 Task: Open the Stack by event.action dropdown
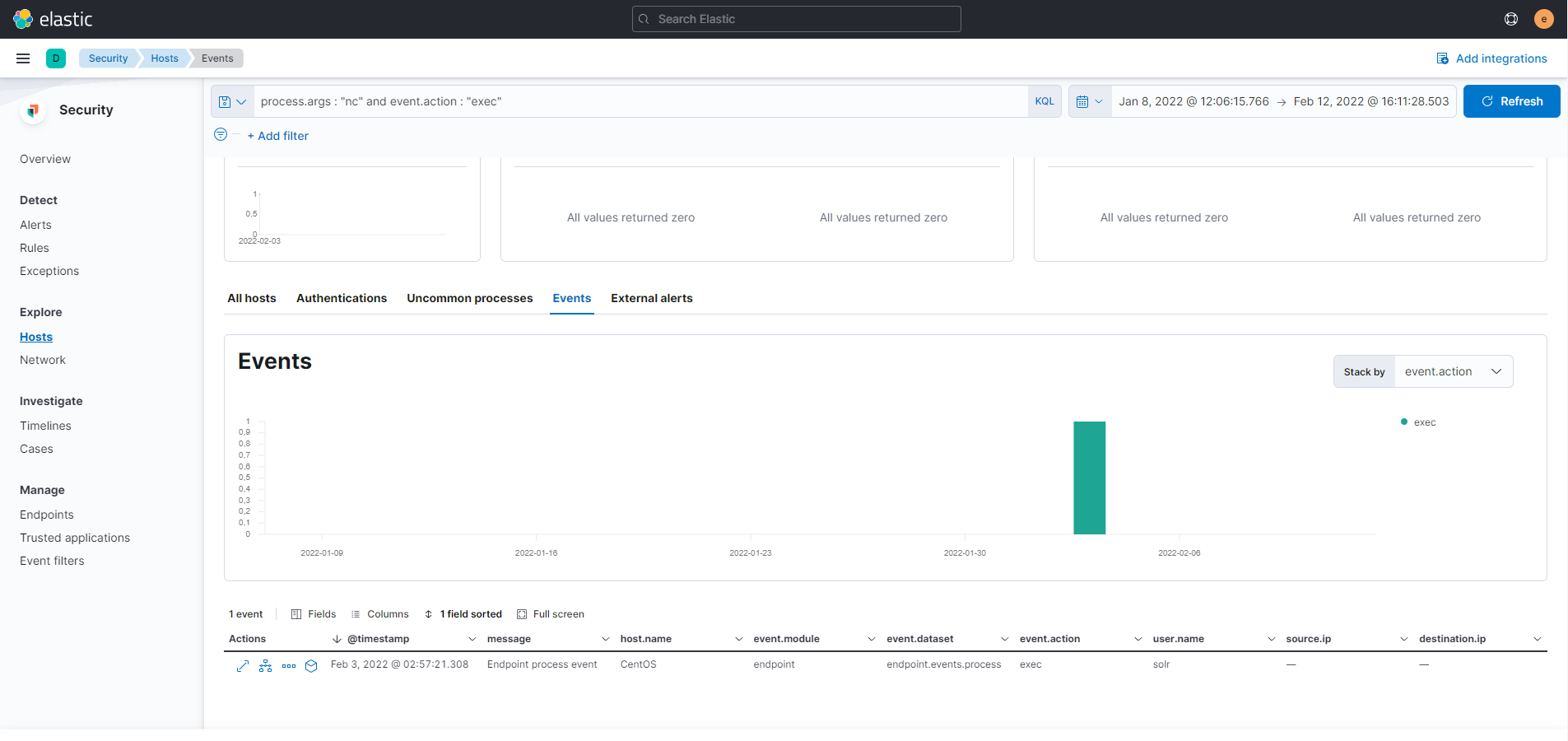click(1453, 371)
